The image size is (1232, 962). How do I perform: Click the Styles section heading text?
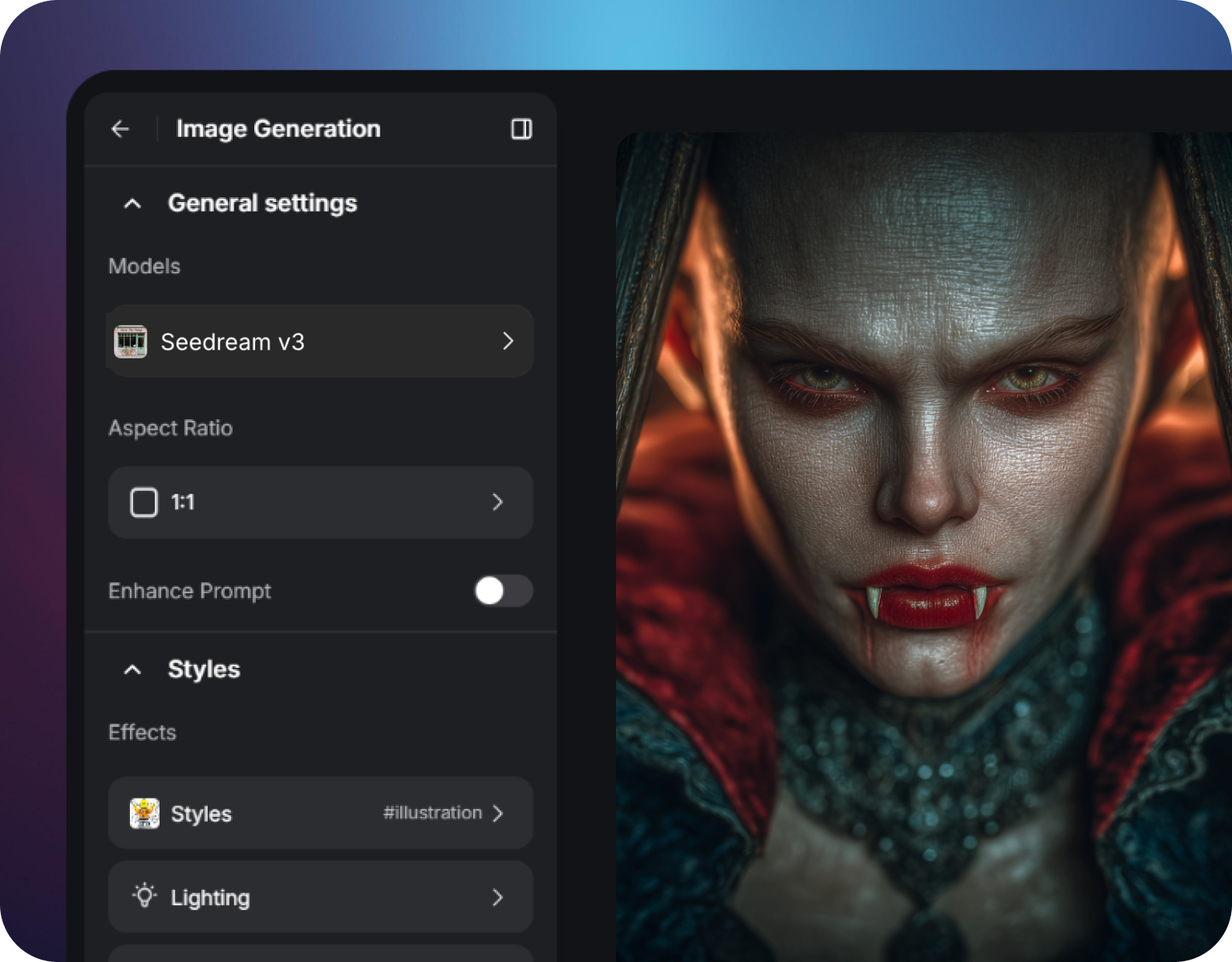coord(204,669)
